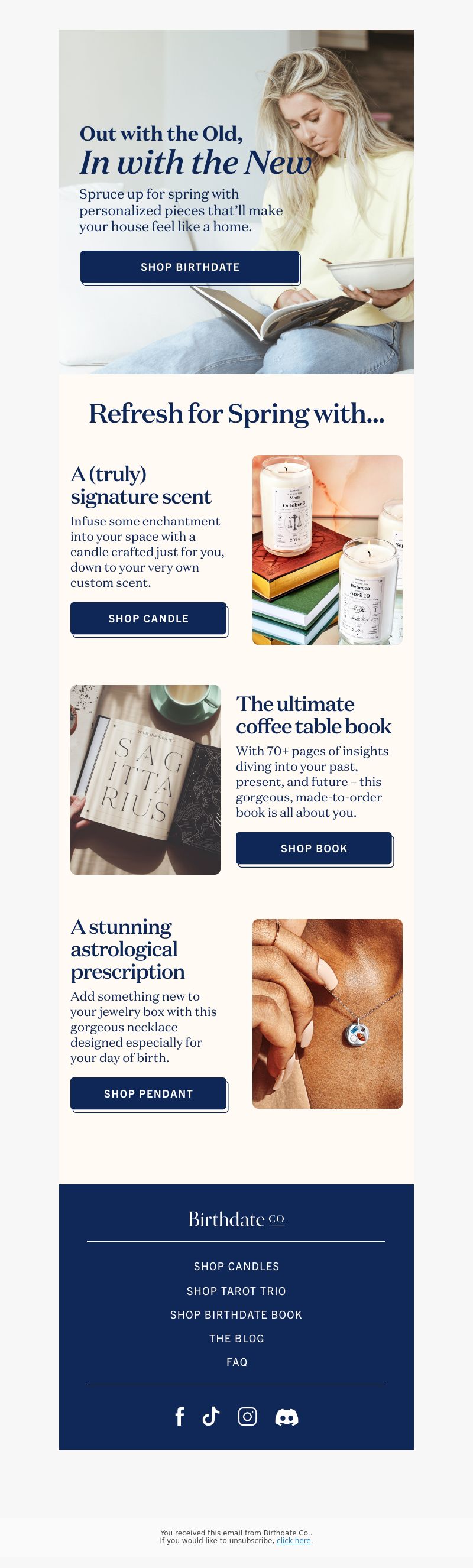The height and width of the screenshot is (1568, 473).
Task: Open the FAQ footer link
Action: 236,1362
